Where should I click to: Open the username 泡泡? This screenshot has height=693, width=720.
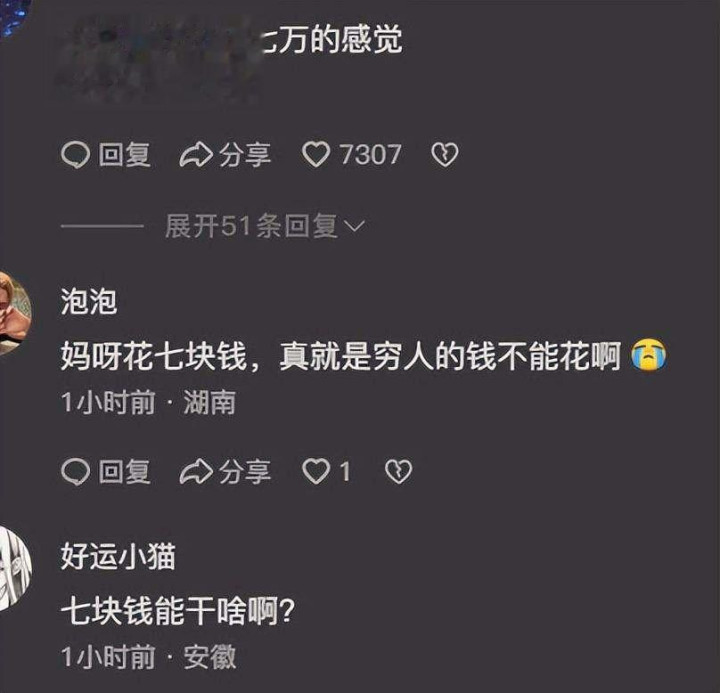coord(89,302)
